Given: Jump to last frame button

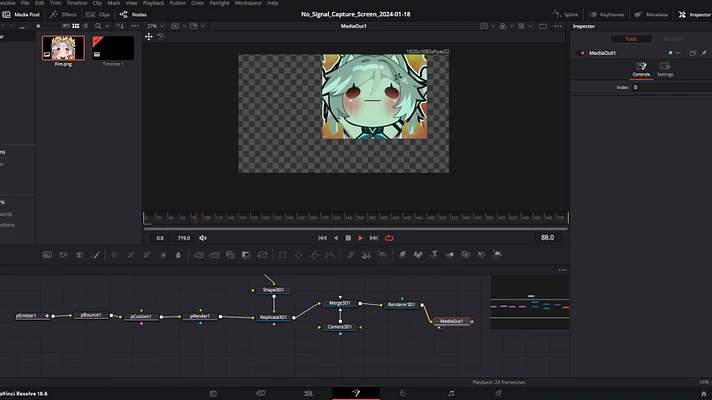Looking at the screenshot, I should [374, 238].
